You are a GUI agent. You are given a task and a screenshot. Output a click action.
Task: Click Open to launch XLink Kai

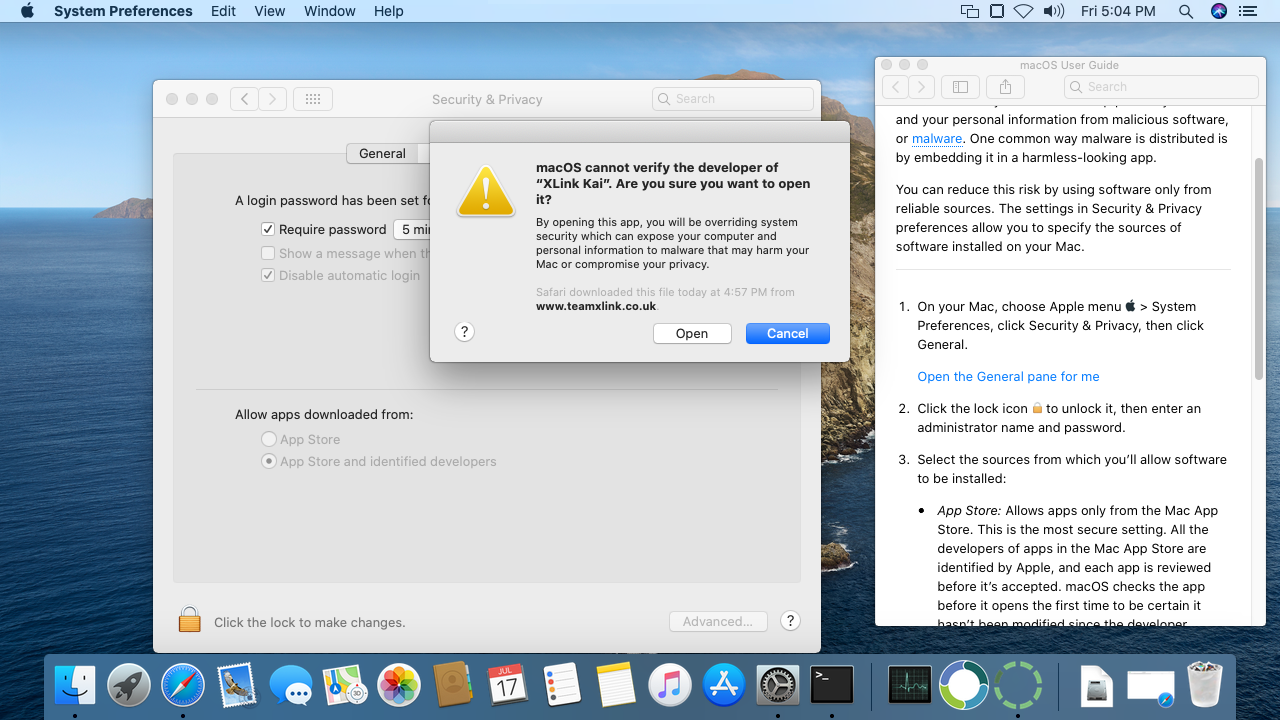pos(692,333)
